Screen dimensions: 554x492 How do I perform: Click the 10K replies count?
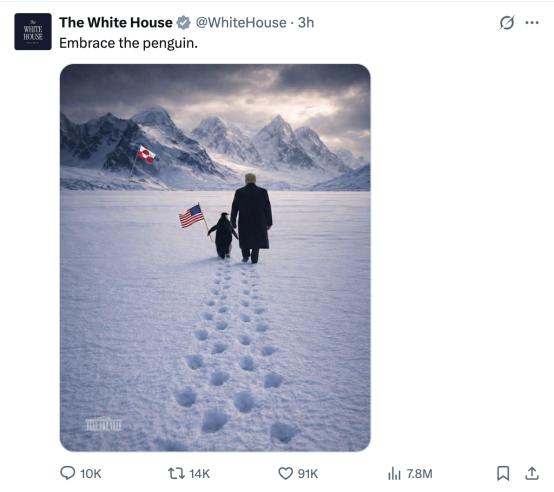pos(91,474)
